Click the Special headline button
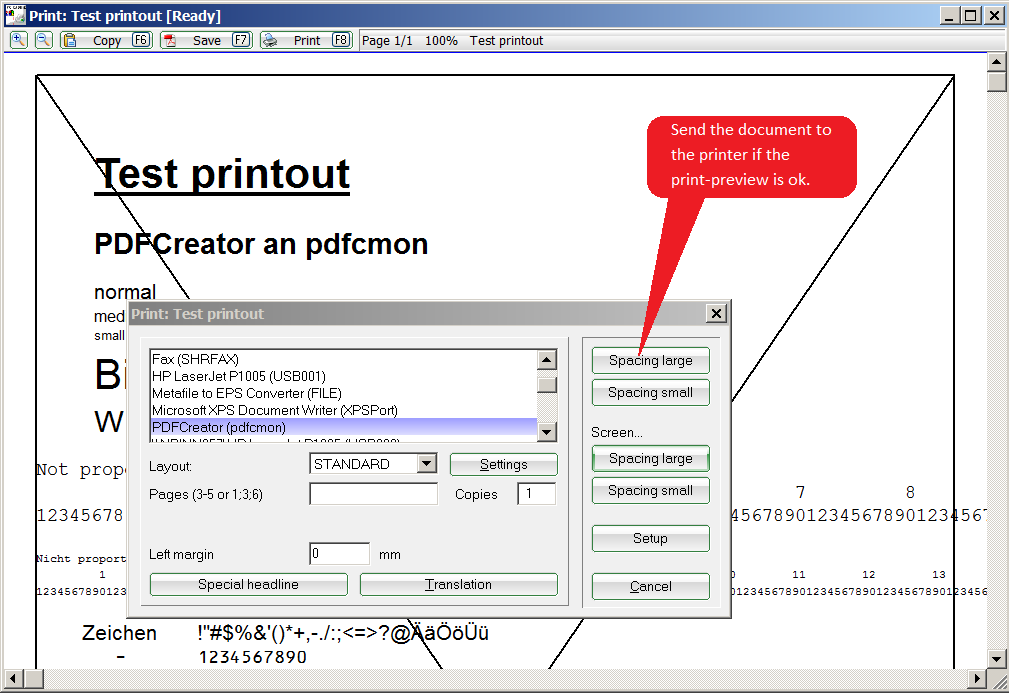The image size is (1009, 693). (248, 585)
